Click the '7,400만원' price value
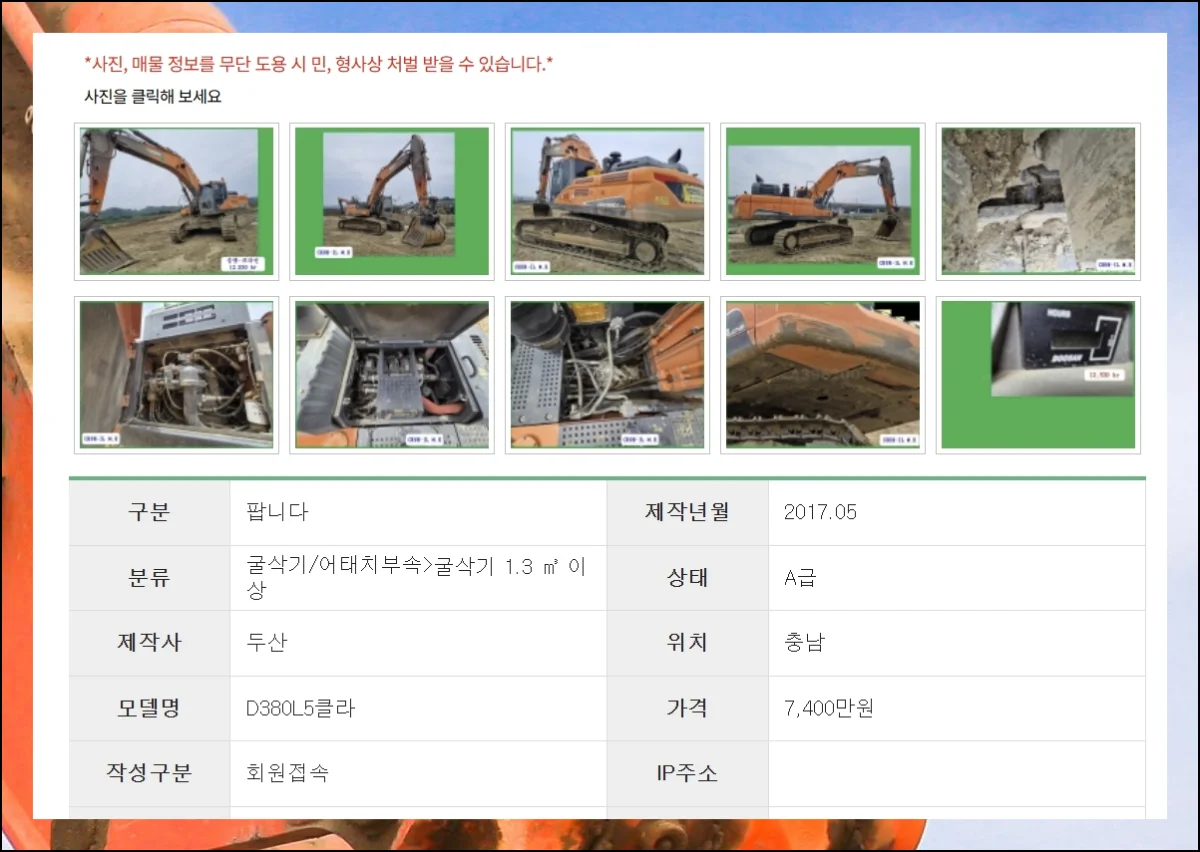This screenshot has width=1200, height=852. pos(829,709)
